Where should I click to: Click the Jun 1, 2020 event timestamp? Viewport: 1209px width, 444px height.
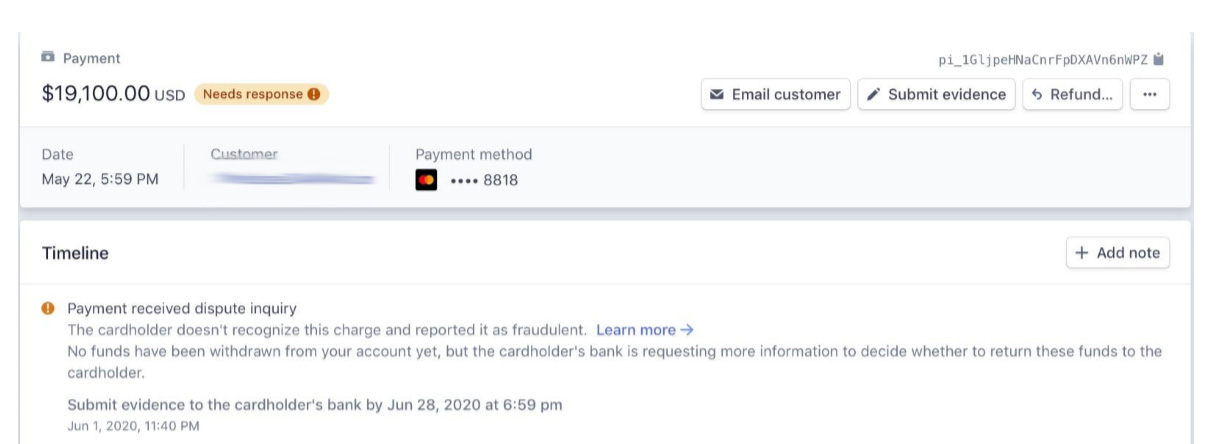(x=133, y=426)
